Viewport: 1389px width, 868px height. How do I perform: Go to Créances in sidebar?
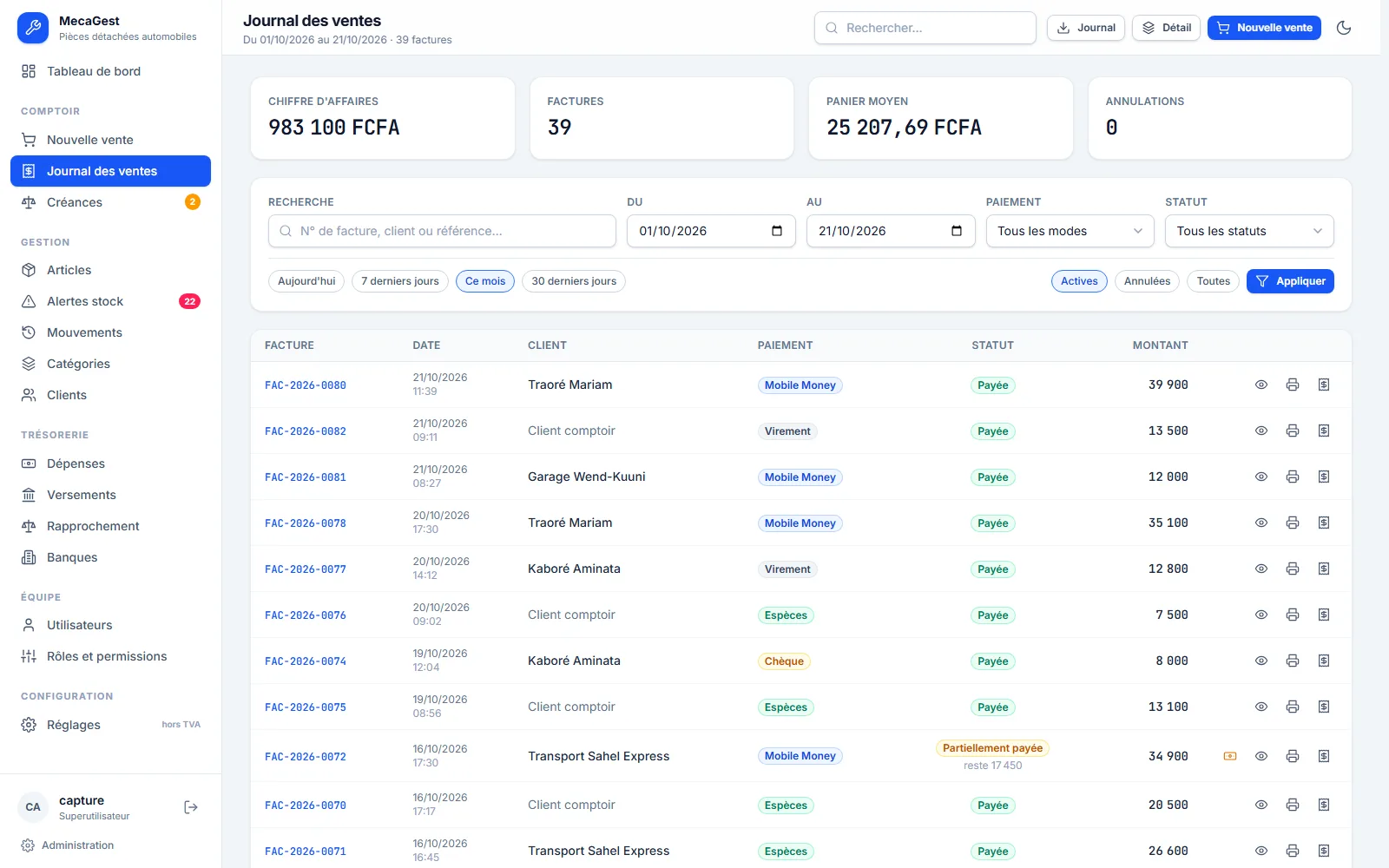click(110, 202)
